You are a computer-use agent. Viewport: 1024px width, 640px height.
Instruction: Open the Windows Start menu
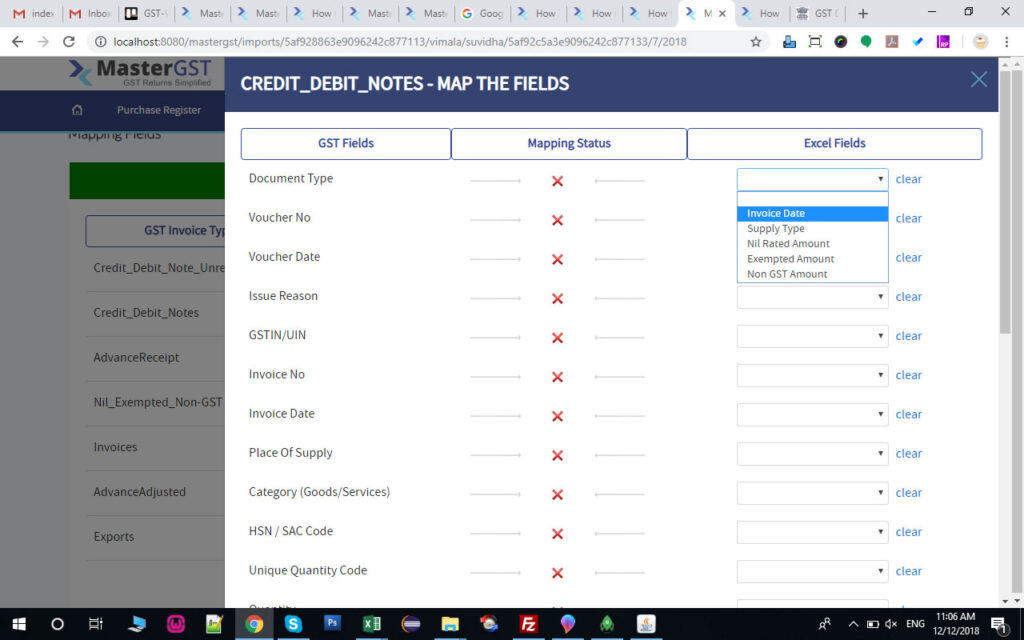point(18,625)
